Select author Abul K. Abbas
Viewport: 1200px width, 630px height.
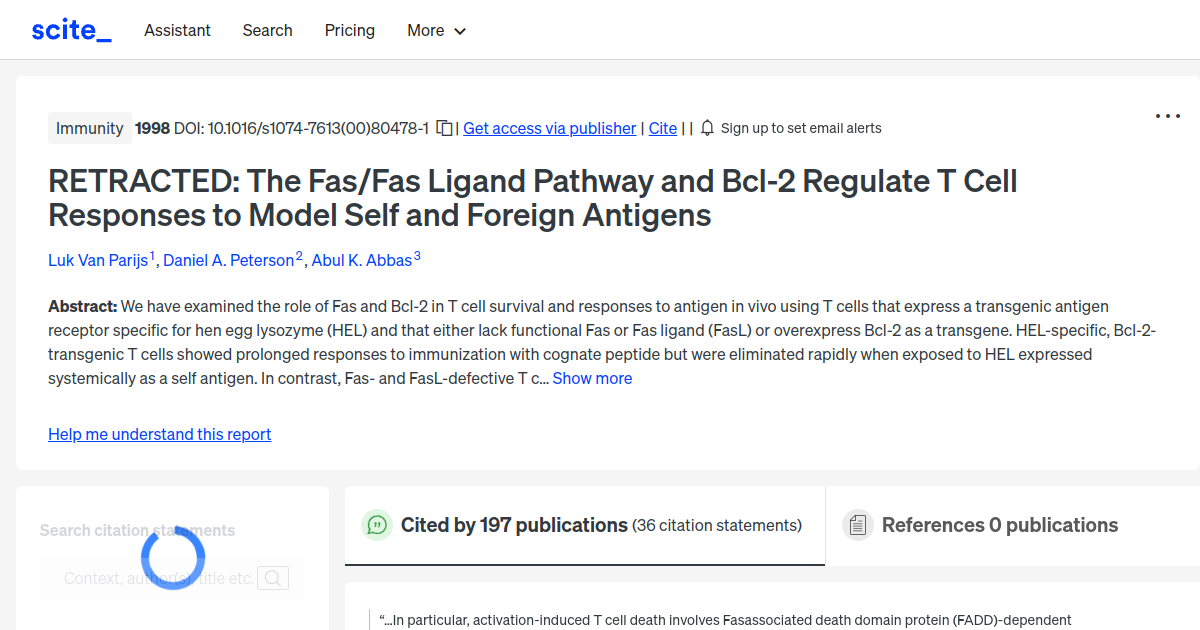point(361,260)
